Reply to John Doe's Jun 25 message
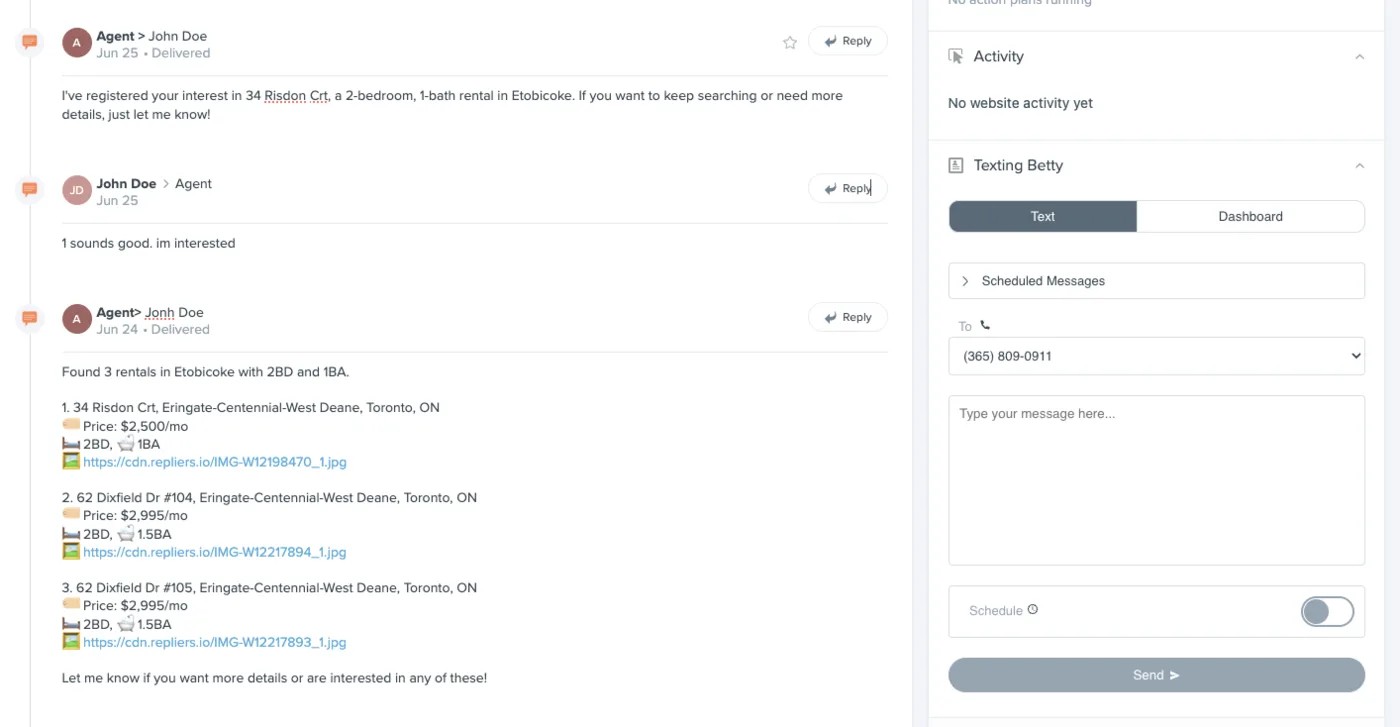The width and height of the screenshot is (1400, 727). click(847, 188)
